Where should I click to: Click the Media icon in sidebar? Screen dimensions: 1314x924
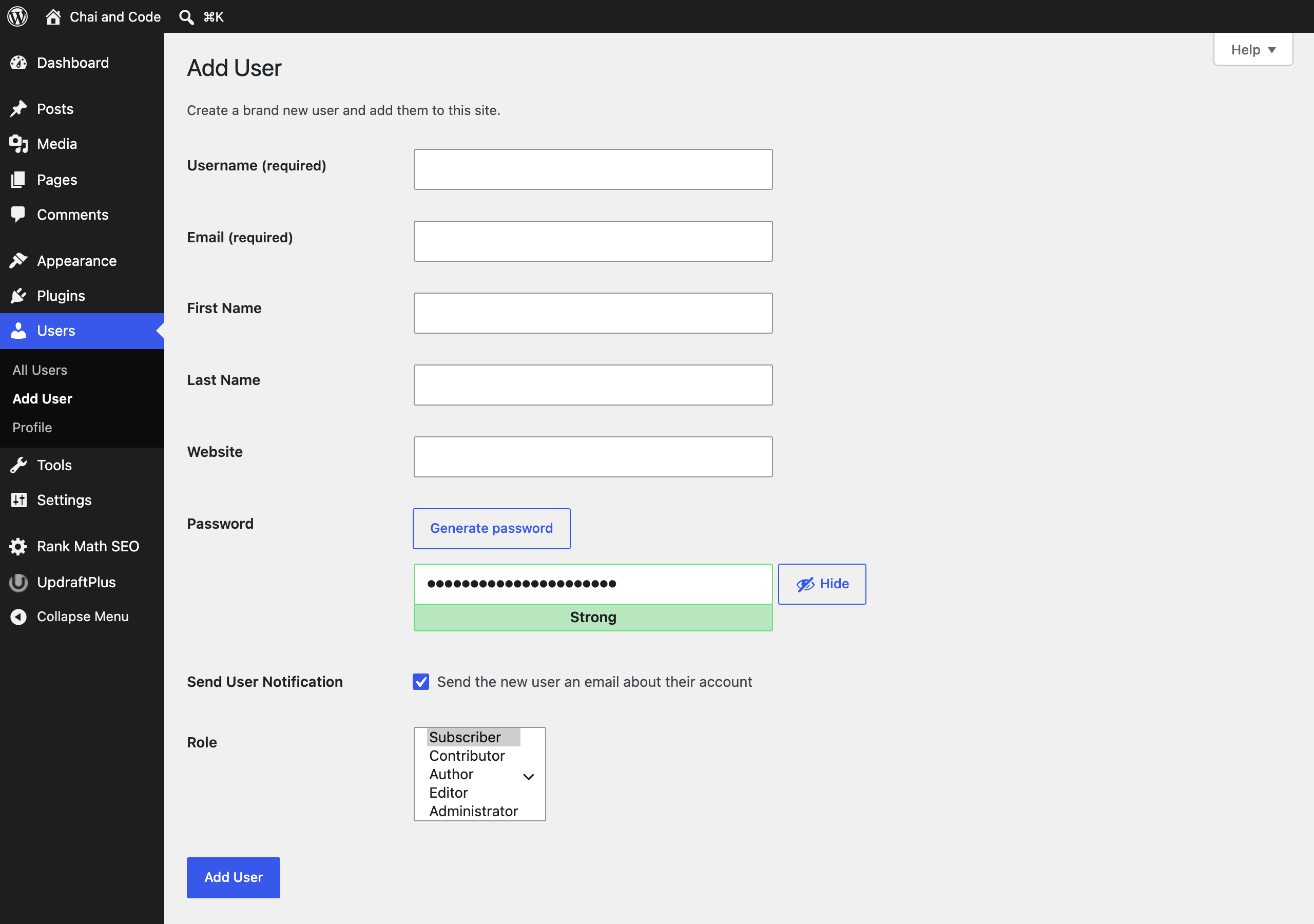point(18,144)
